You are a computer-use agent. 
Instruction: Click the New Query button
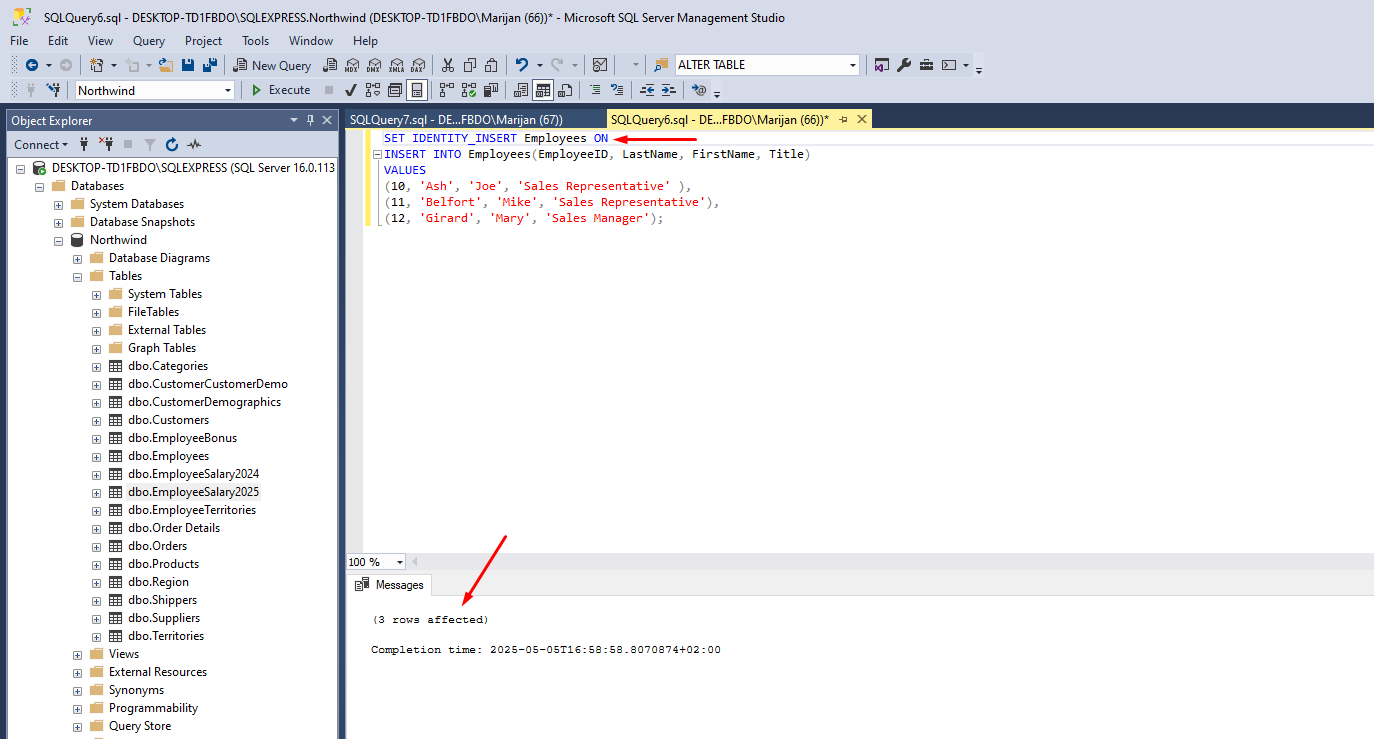272,65
